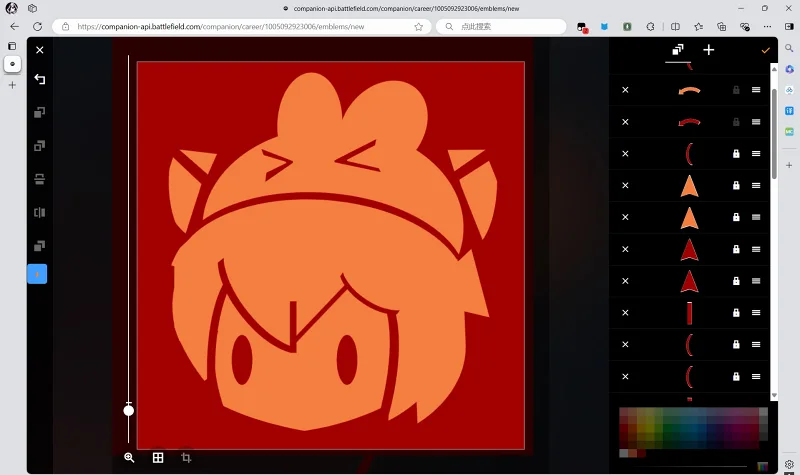
Task: Go back with the browser back arrow
Action: (x=14, y=27)
